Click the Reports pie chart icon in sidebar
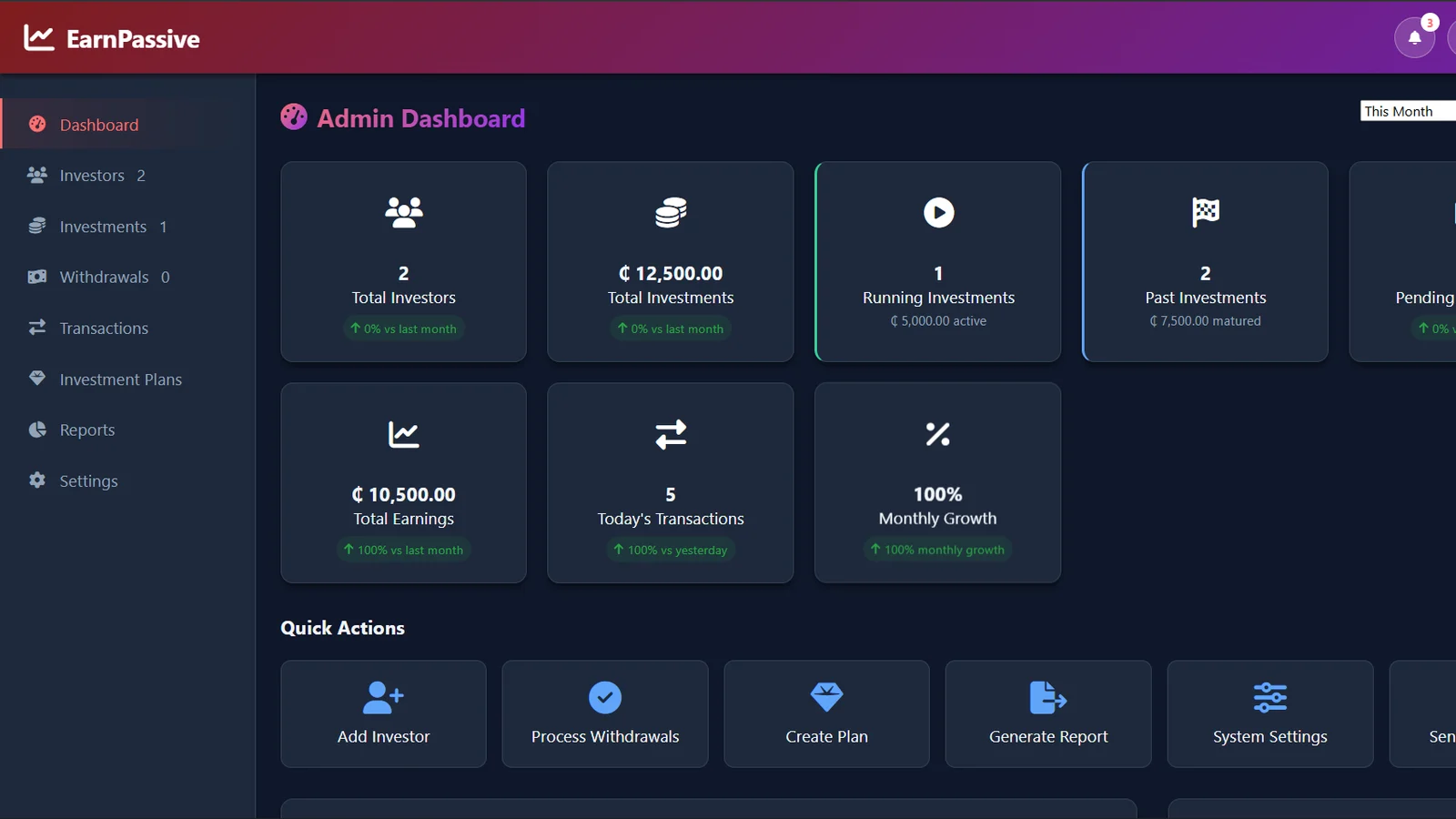 37,430
